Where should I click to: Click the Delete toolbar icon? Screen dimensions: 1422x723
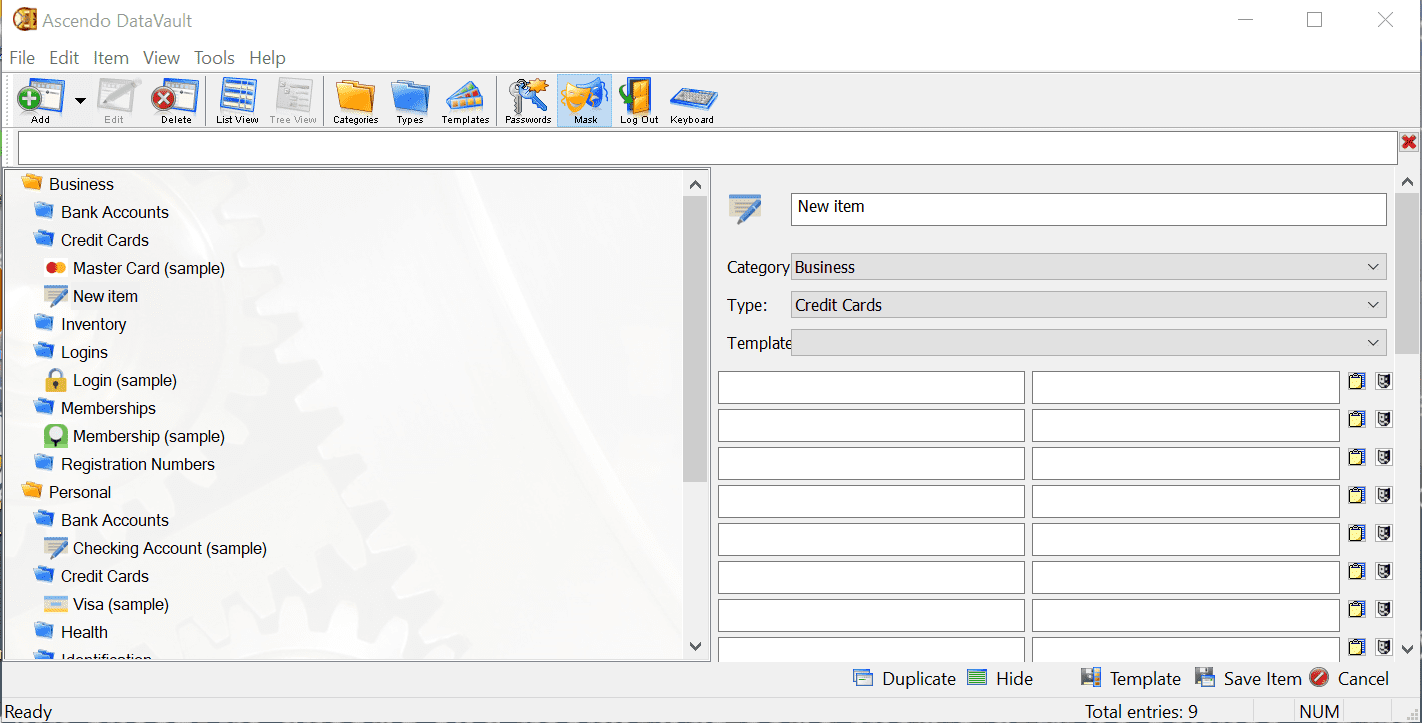(x=176, y=101)
